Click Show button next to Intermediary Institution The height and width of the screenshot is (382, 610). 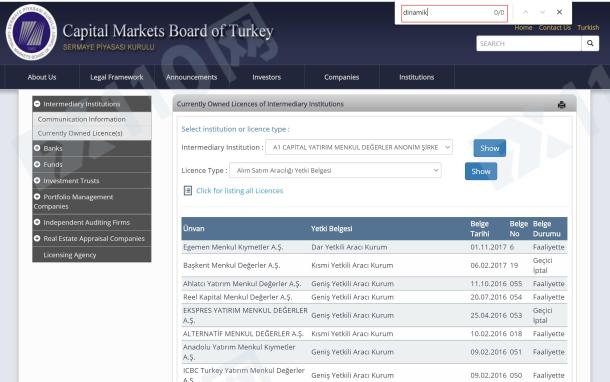click(490, 148)
